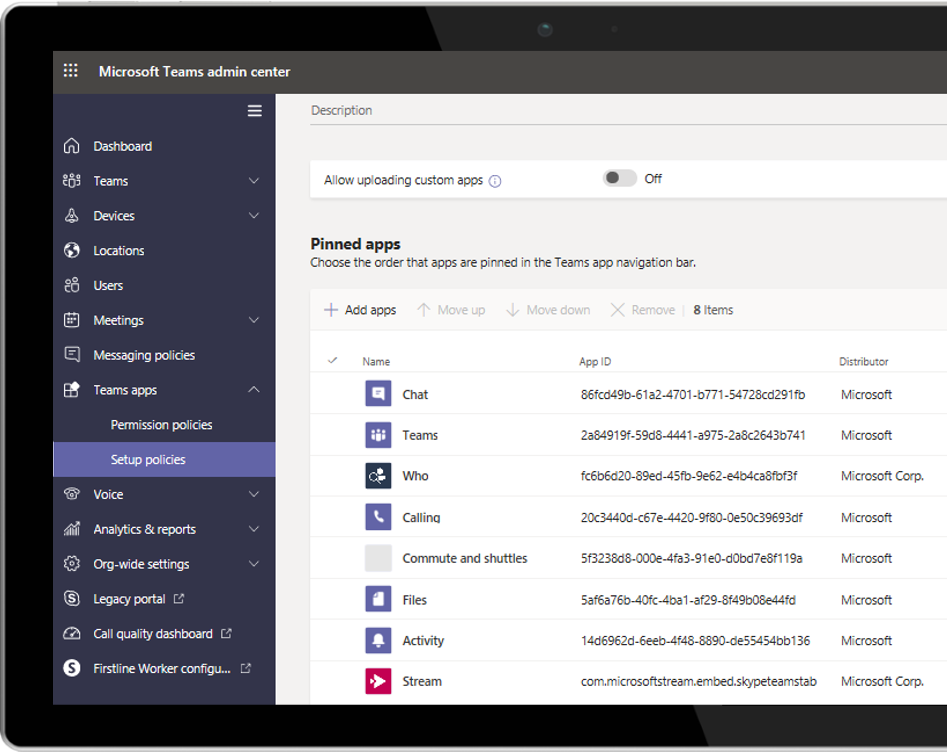This screenshot has width=947, height=752.
Task: Click the Stream app icon
Action: (x=378, y=681)
